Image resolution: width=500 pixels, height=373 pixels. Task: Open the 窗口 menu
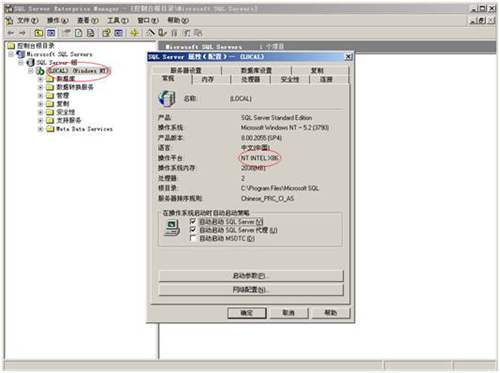(148, 21)
